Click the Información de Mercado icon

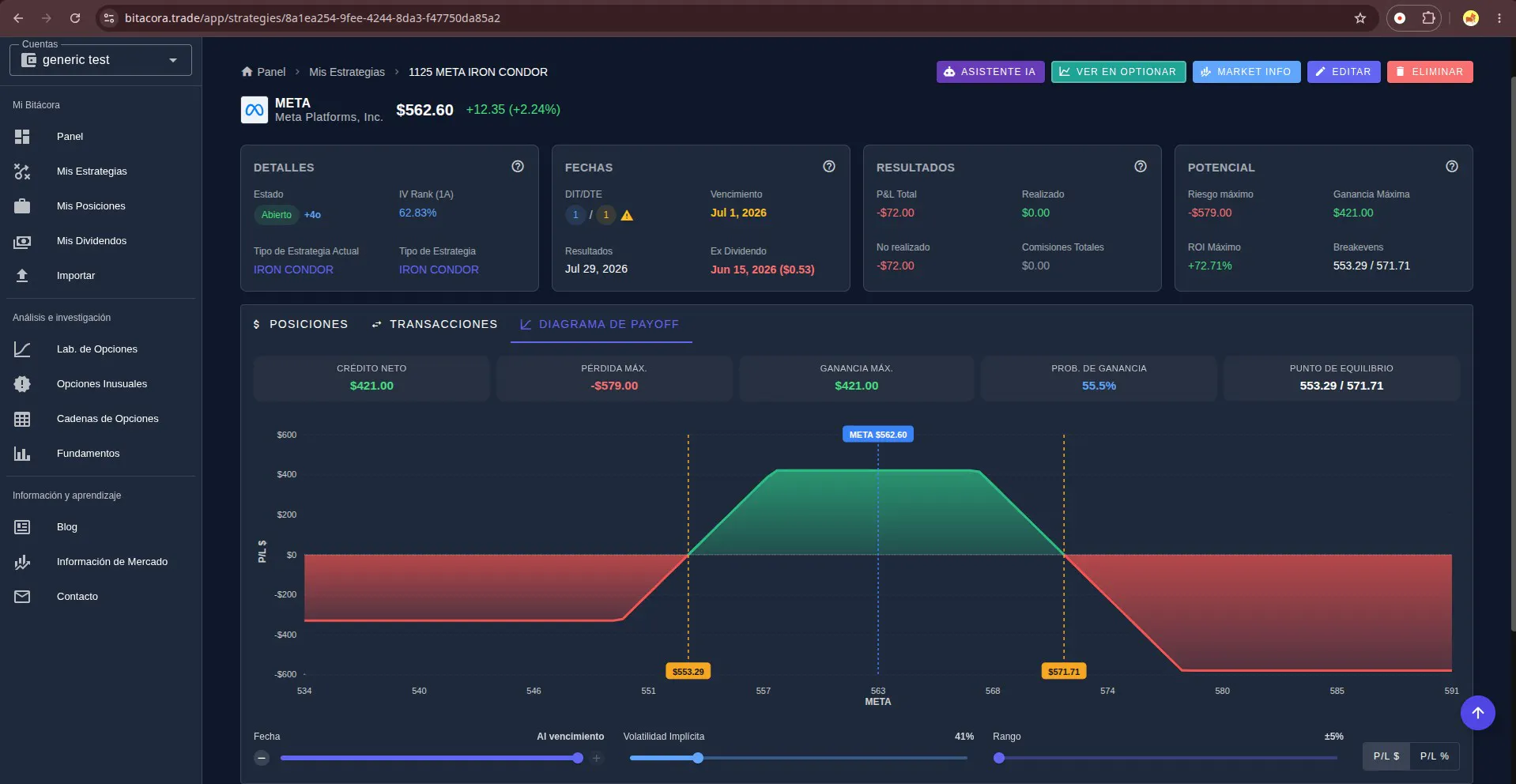pos(22,562)
